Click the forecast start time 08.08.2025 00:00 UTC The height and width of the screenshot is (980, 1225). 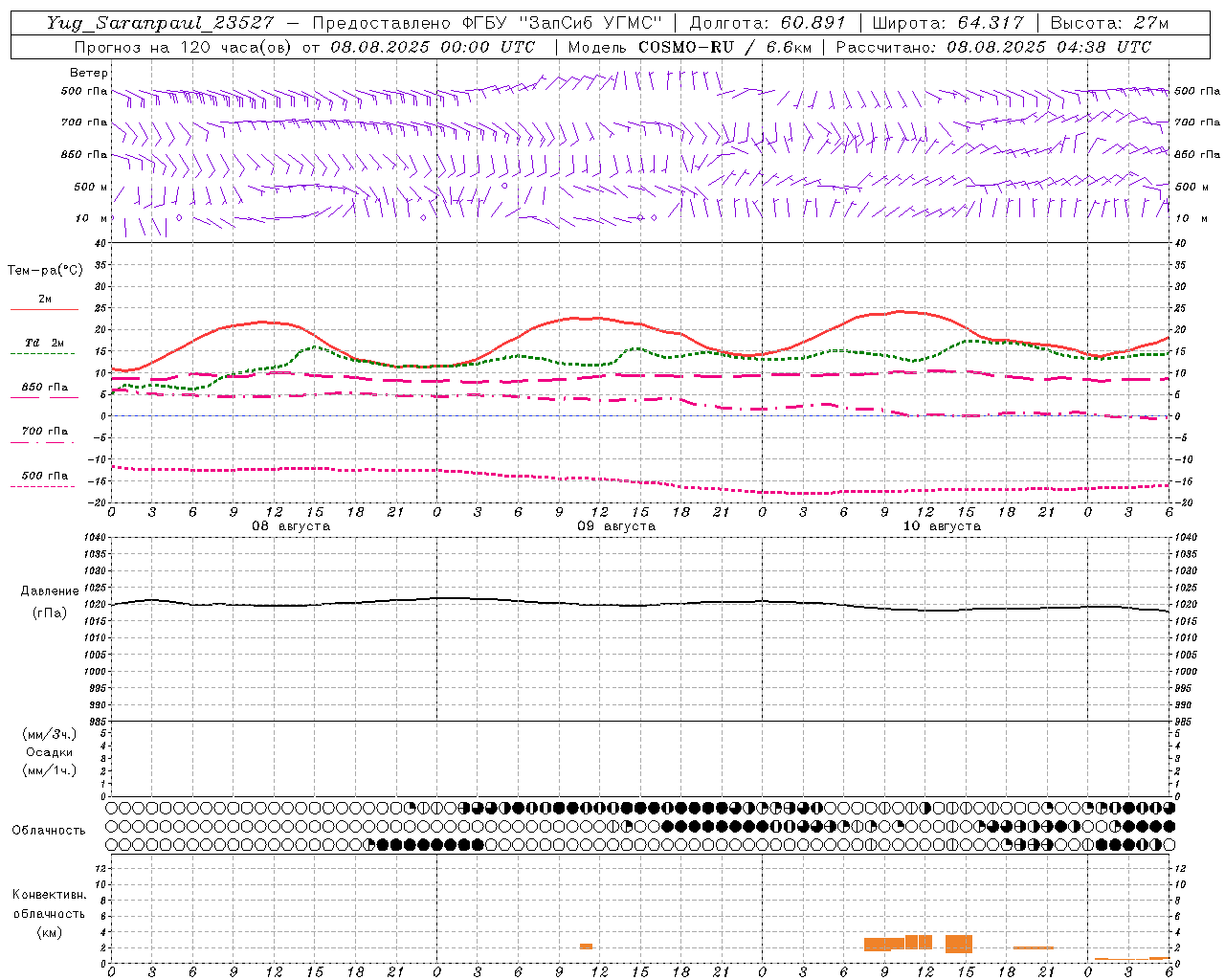point(433,47)
